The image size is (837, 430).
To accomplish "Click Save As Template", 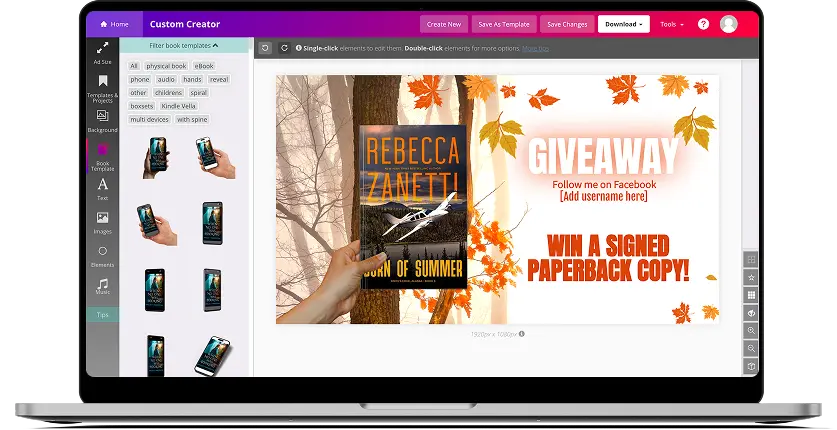I will click(504, 24).
